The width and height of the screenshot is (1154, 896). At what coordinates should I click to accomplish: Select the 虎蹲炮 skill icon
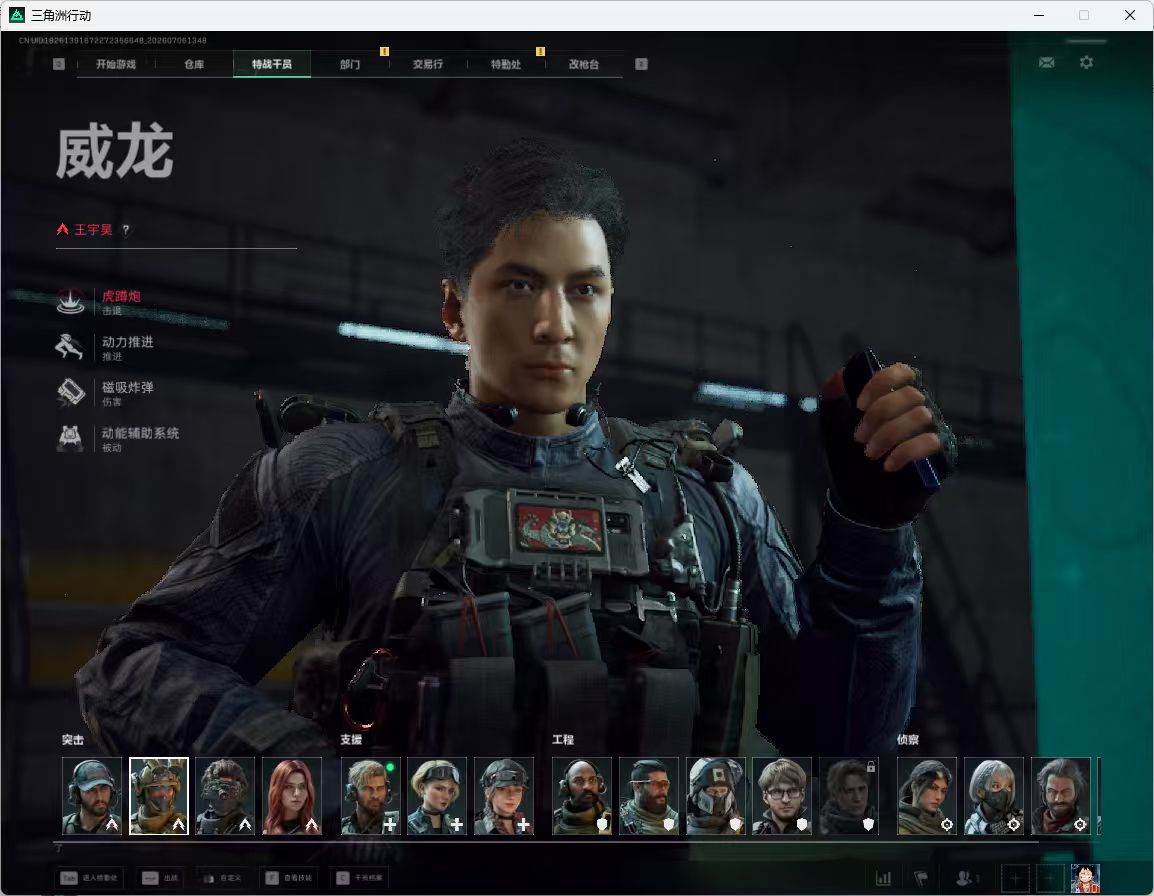(71, 301)
